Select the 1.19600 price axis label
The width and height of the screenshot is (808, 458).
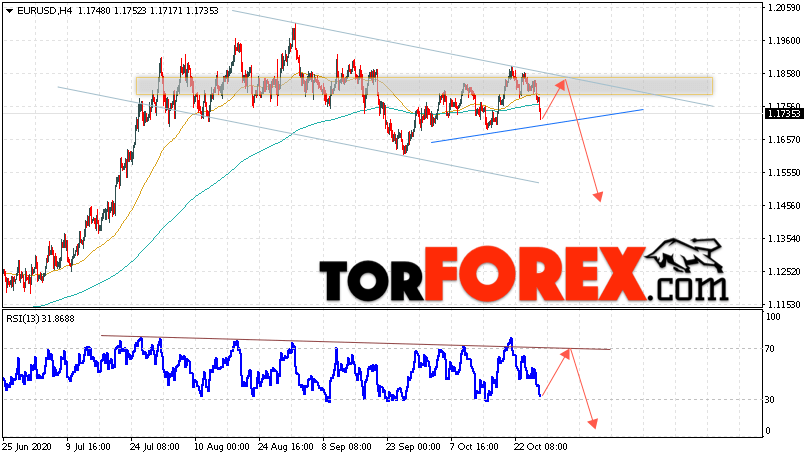pos(784,41)
